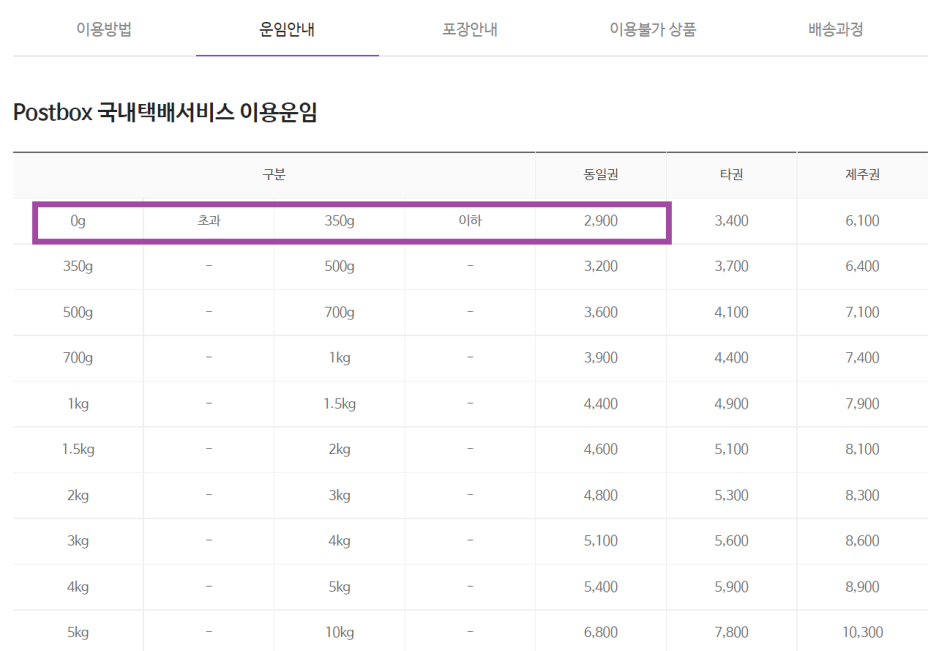The image size is (936, 651).
Task: Click the 8,300 fare cell
Action: point(862,495)
